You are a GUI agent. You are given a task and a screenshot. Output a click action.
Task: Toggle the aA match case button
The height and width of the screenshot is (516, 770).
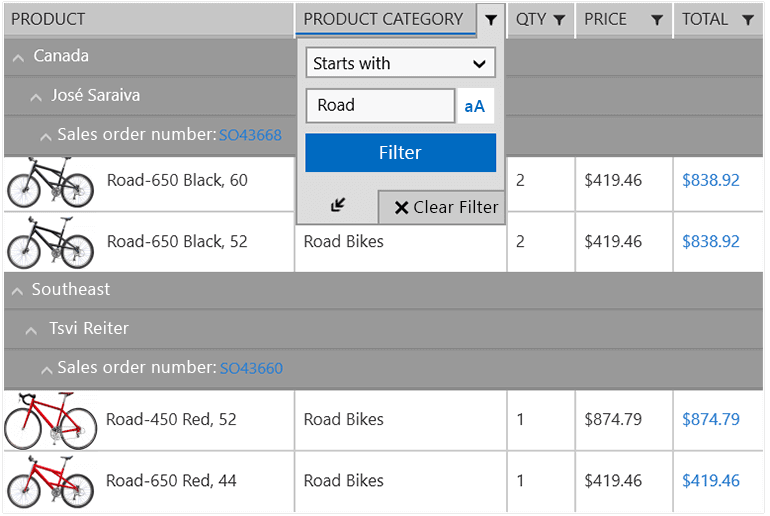pyautogui.click(x=475, y=106)
